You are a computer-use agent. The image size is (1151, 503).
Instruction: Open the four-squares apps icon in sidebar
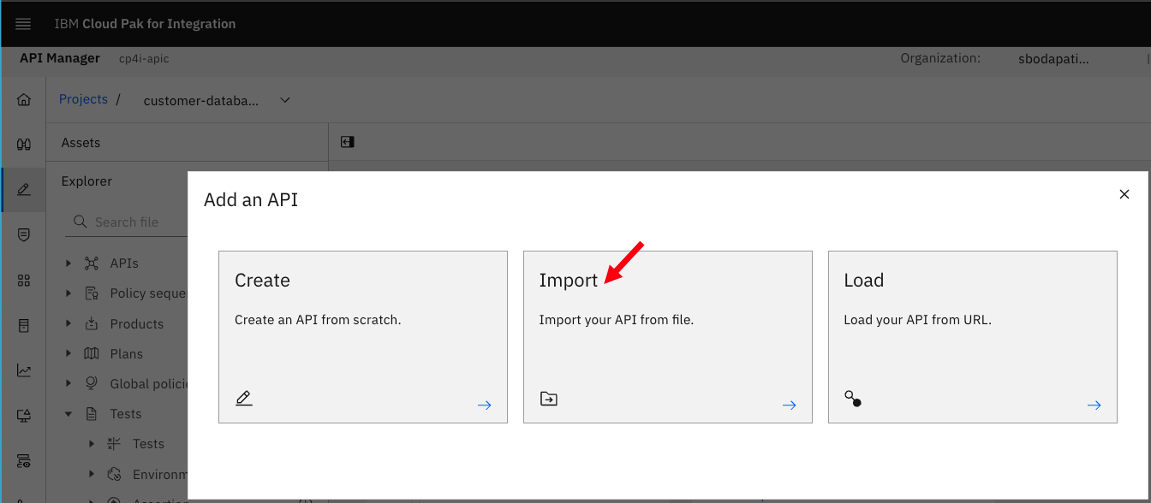coord(23,281)
